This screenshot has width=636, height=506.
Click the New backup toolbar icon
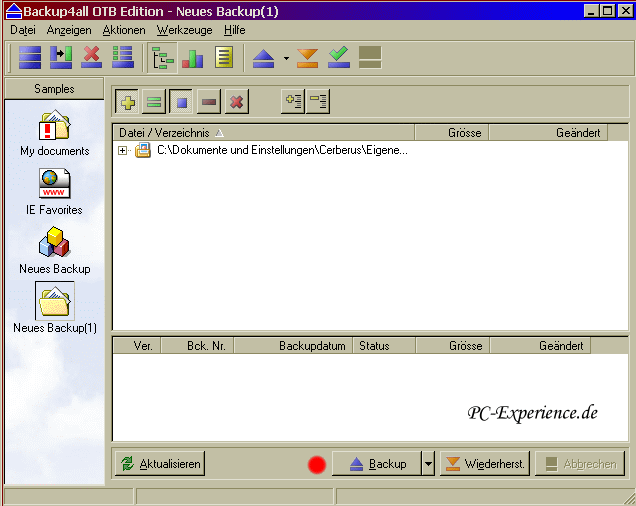(30, 57)
